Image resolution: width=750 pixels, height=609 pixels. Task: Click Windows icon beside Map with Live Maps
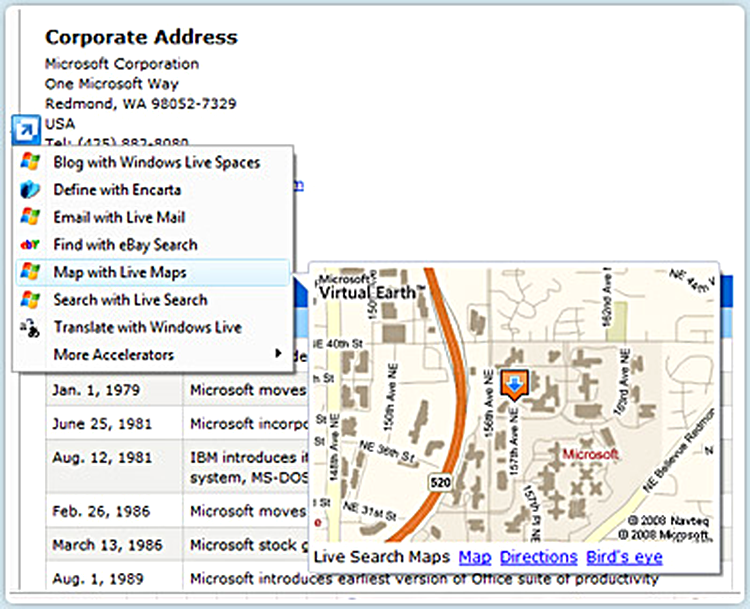coord(30,272)
